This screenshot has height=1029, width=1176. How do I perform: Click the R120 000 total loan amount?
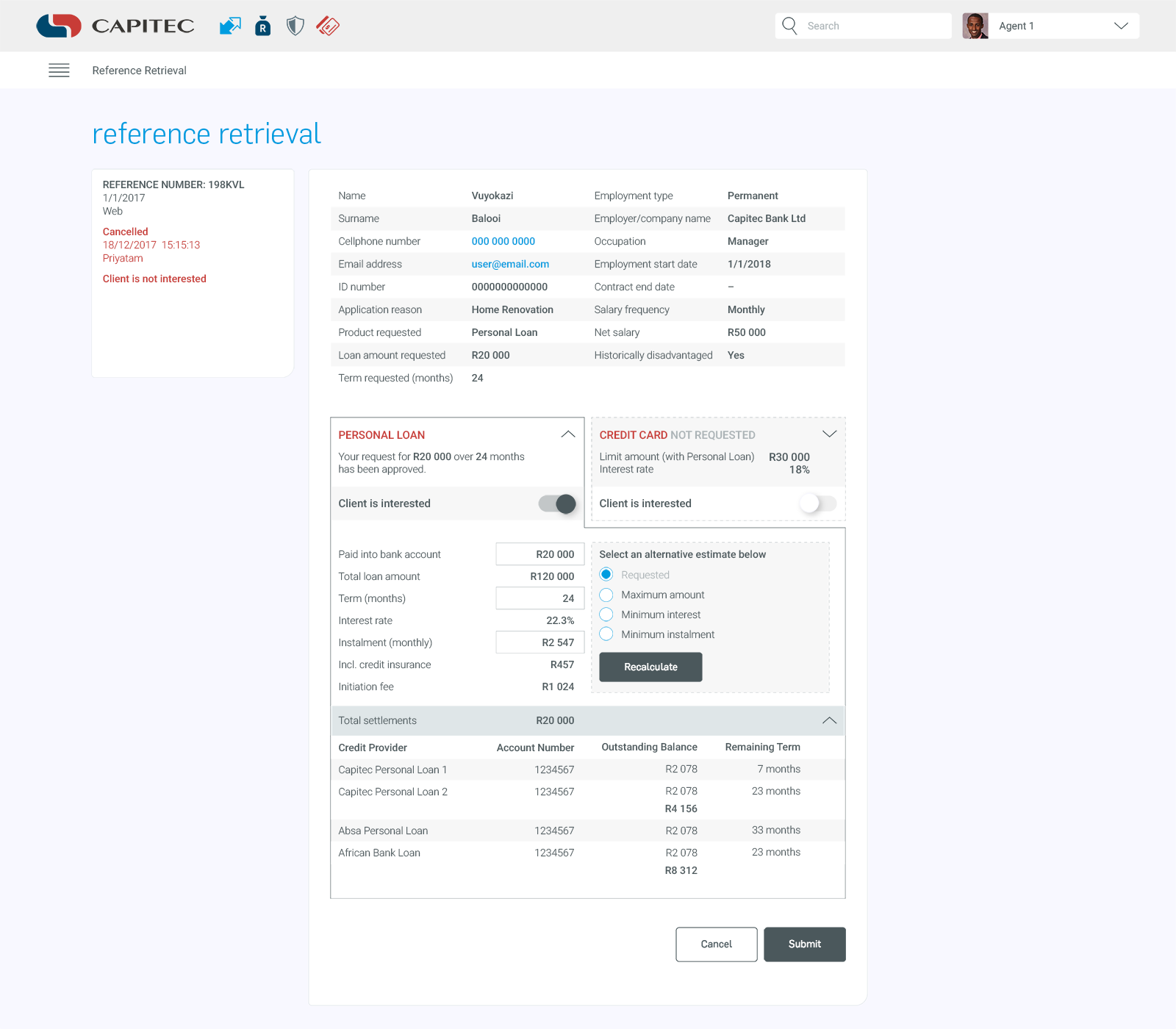coord(553,576)
